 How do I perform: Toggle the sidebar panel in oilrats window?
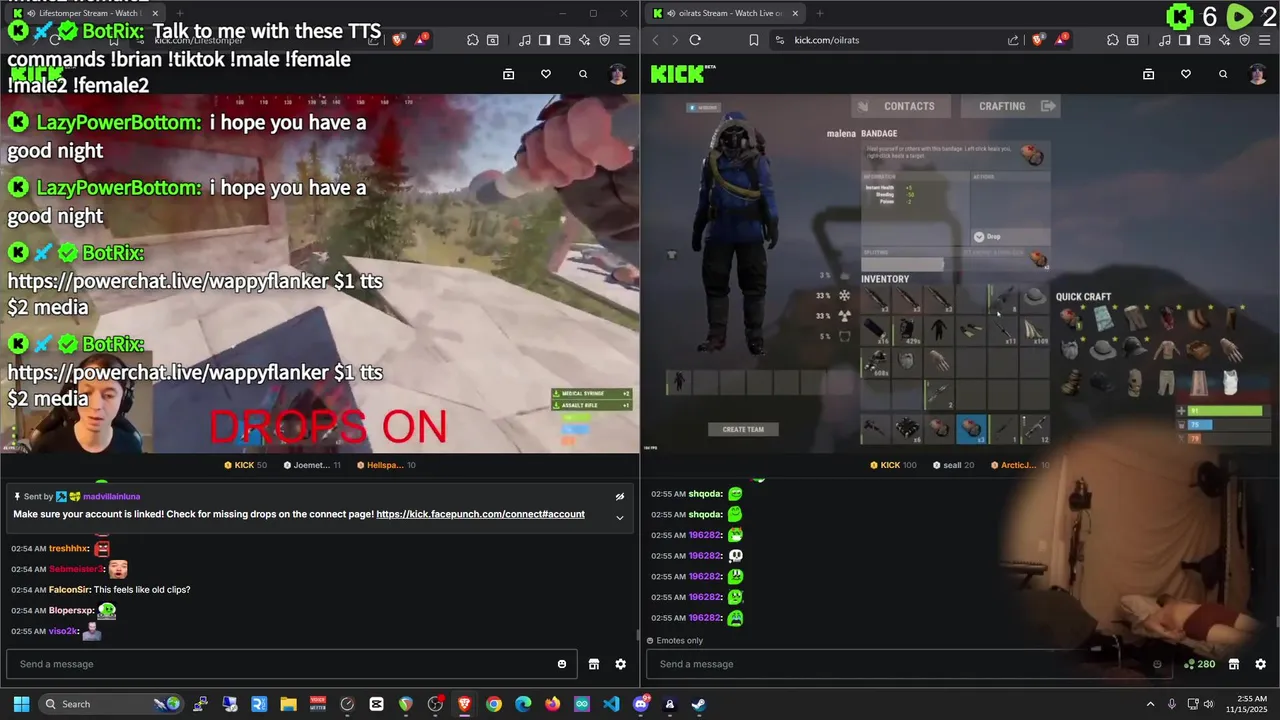coord(1184,40)
